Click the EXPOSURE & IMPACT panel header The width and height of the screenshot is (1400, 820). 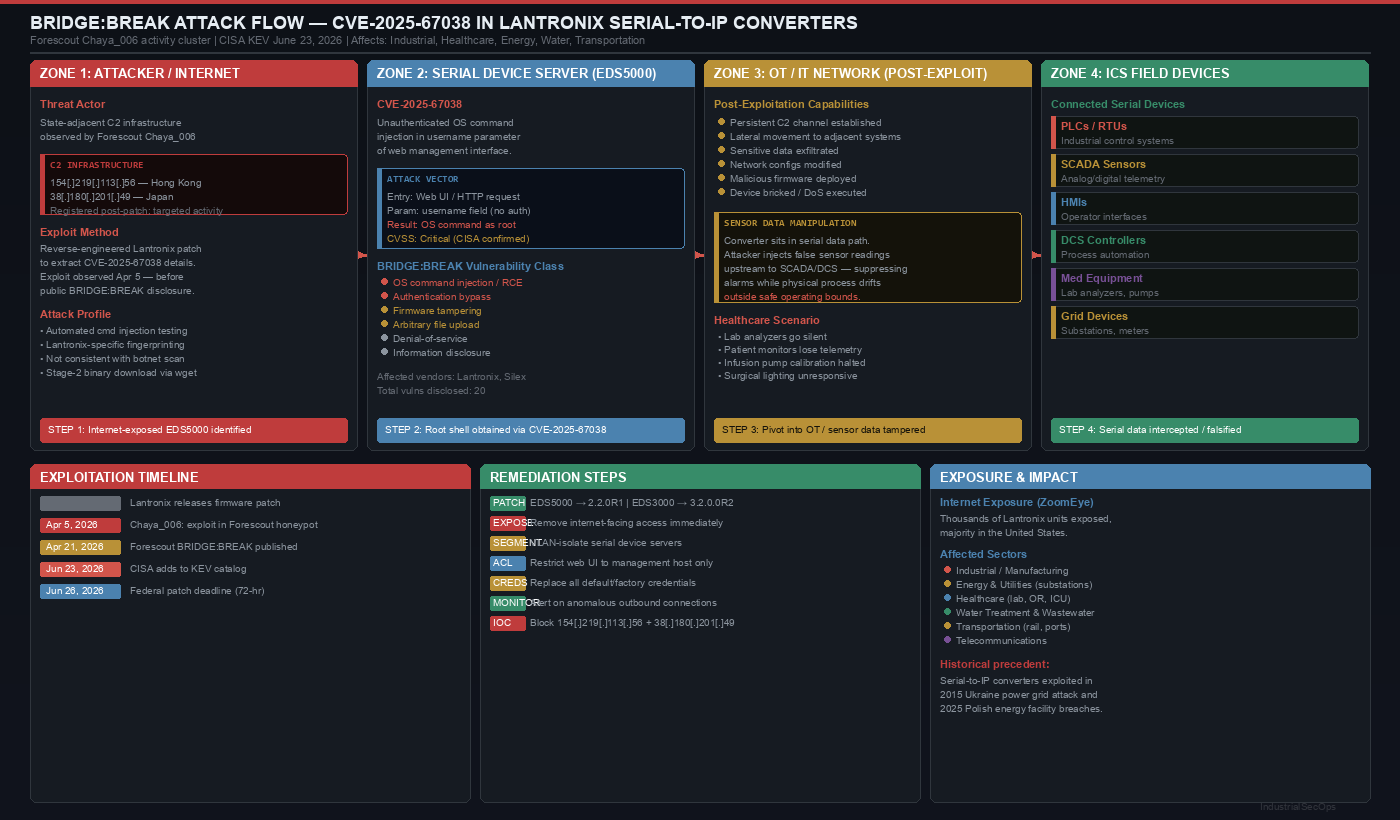[1150, 477]
